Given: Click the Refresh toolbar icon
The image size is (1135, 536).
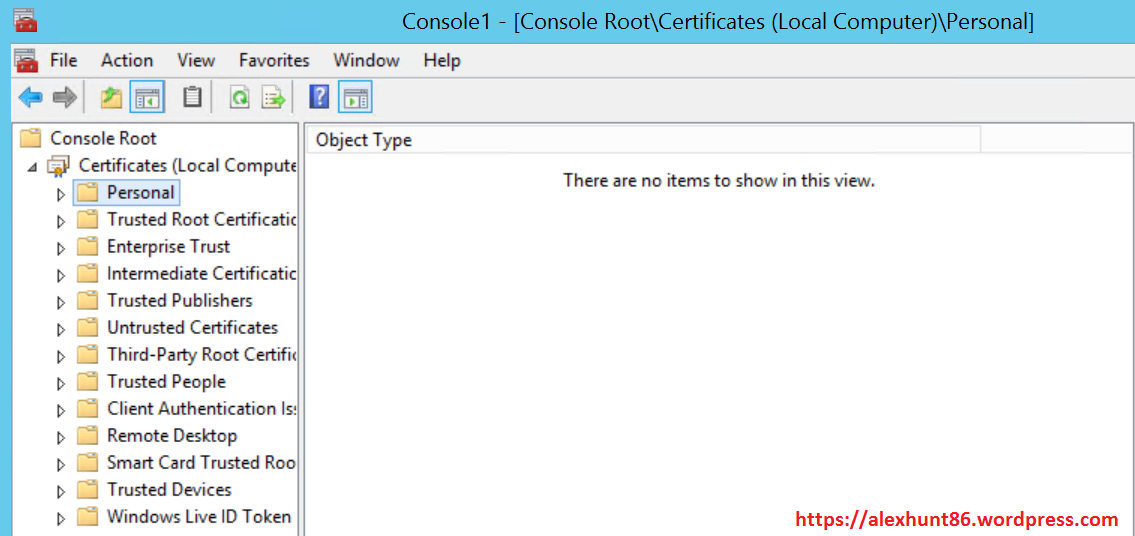Looking at the screenshot, I should (x=239, y=97).
